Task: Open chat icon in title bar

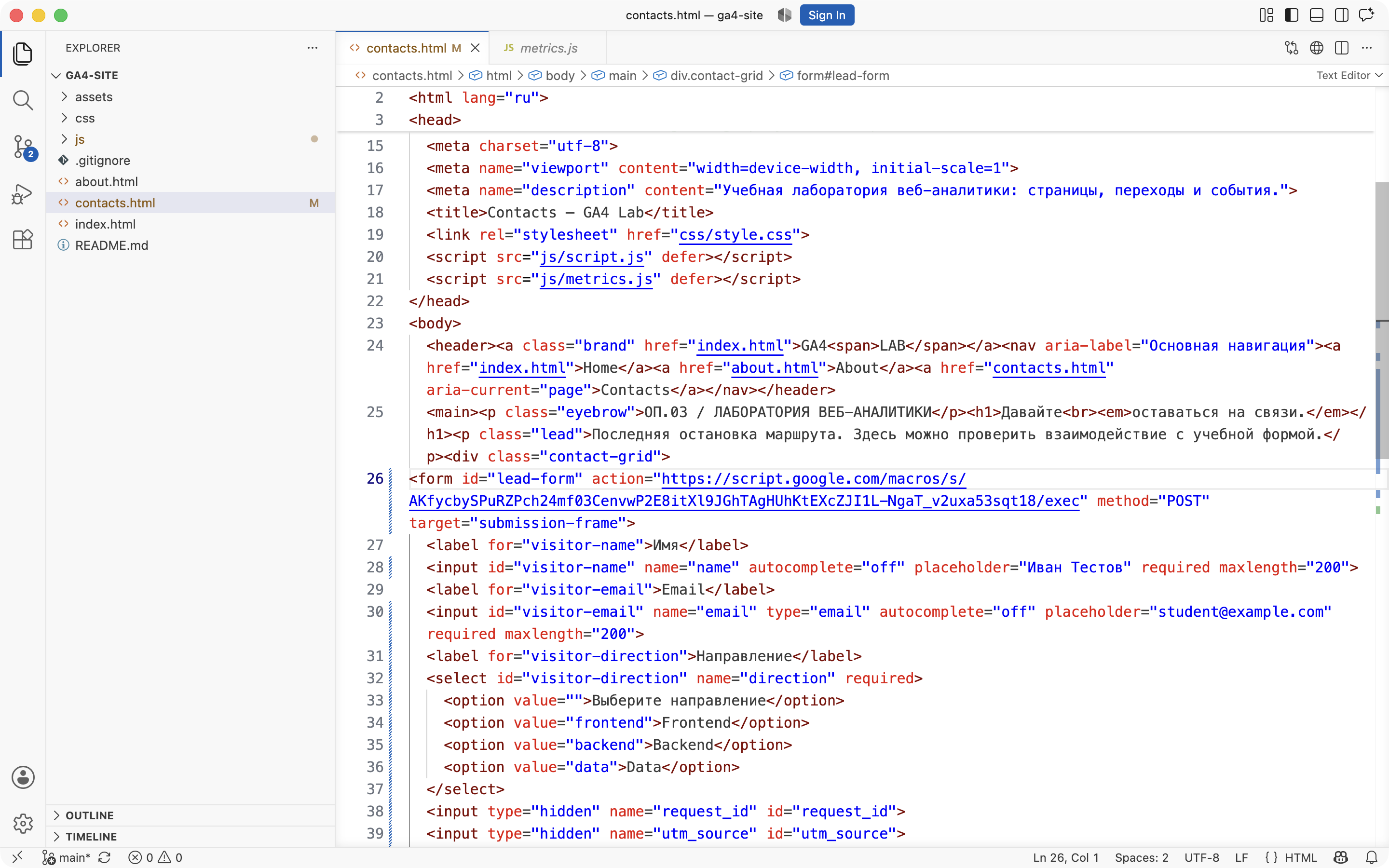Action: pyautogui.click(x=1367, y=15)
